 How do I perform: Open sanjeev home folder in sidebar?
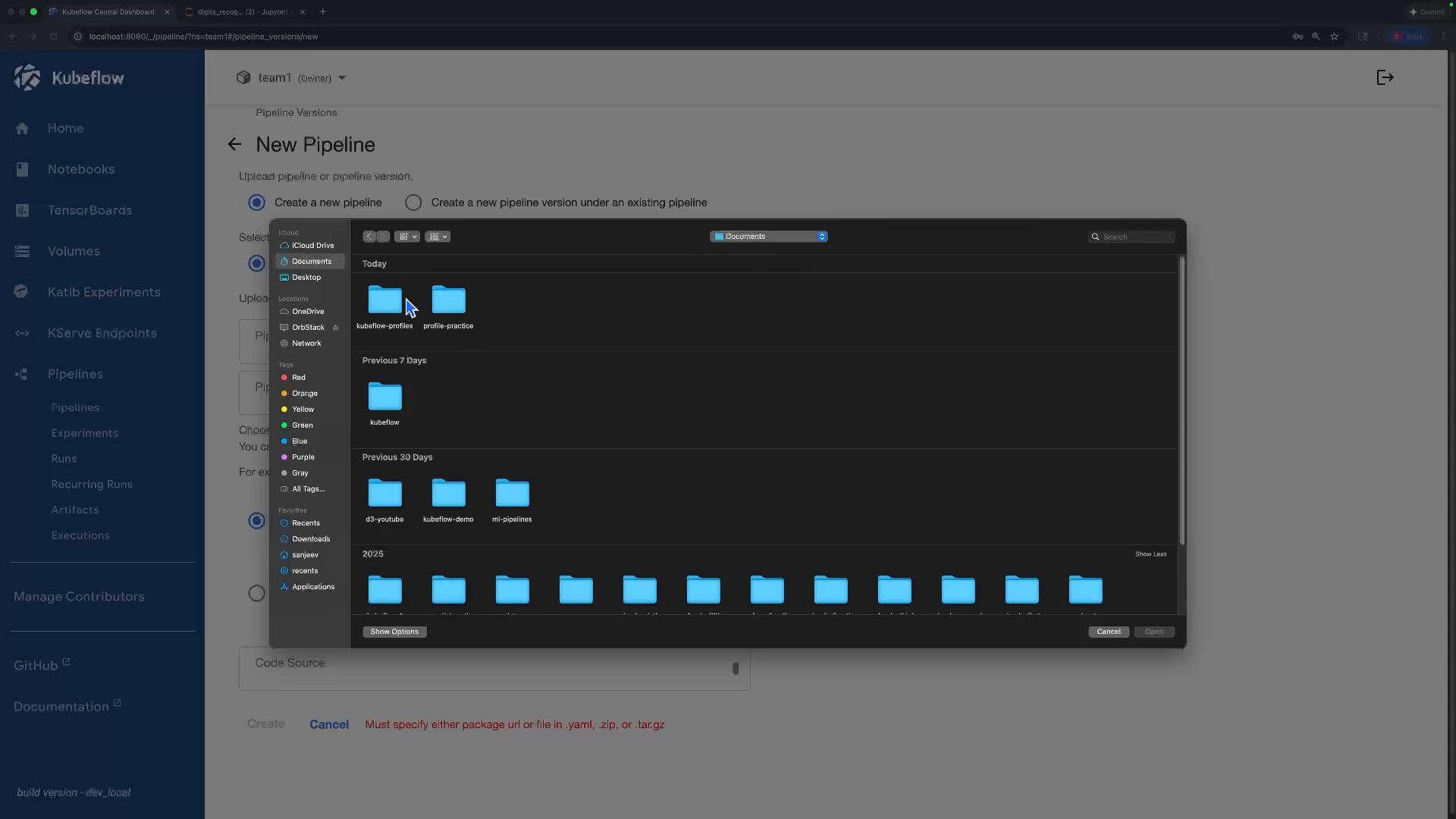[309, 555]
